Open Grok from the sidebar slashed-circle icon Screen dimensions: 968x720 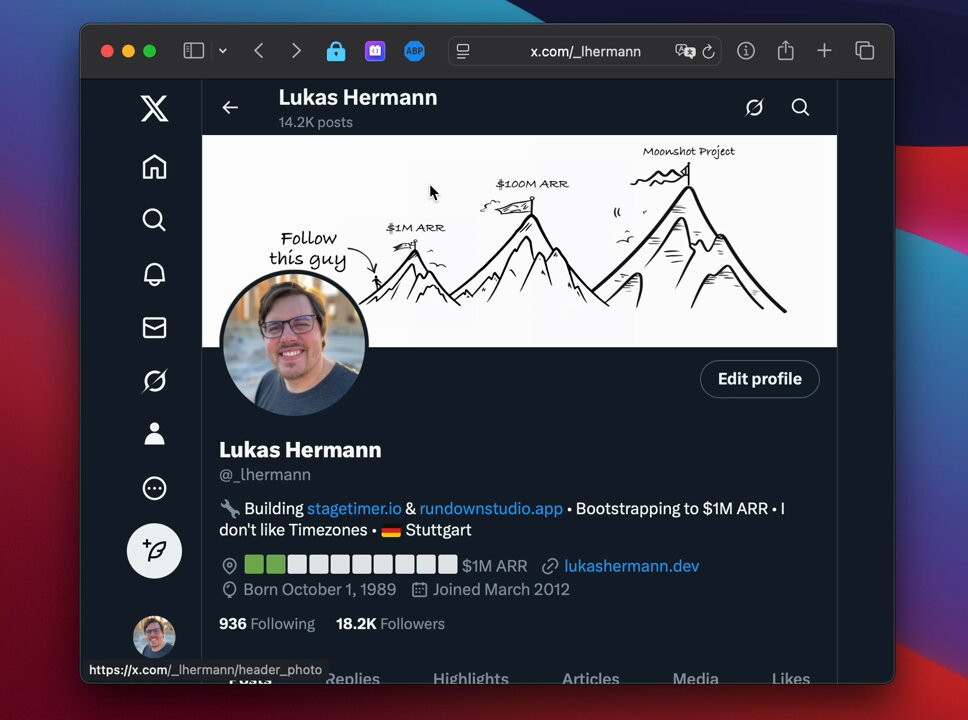154,381
